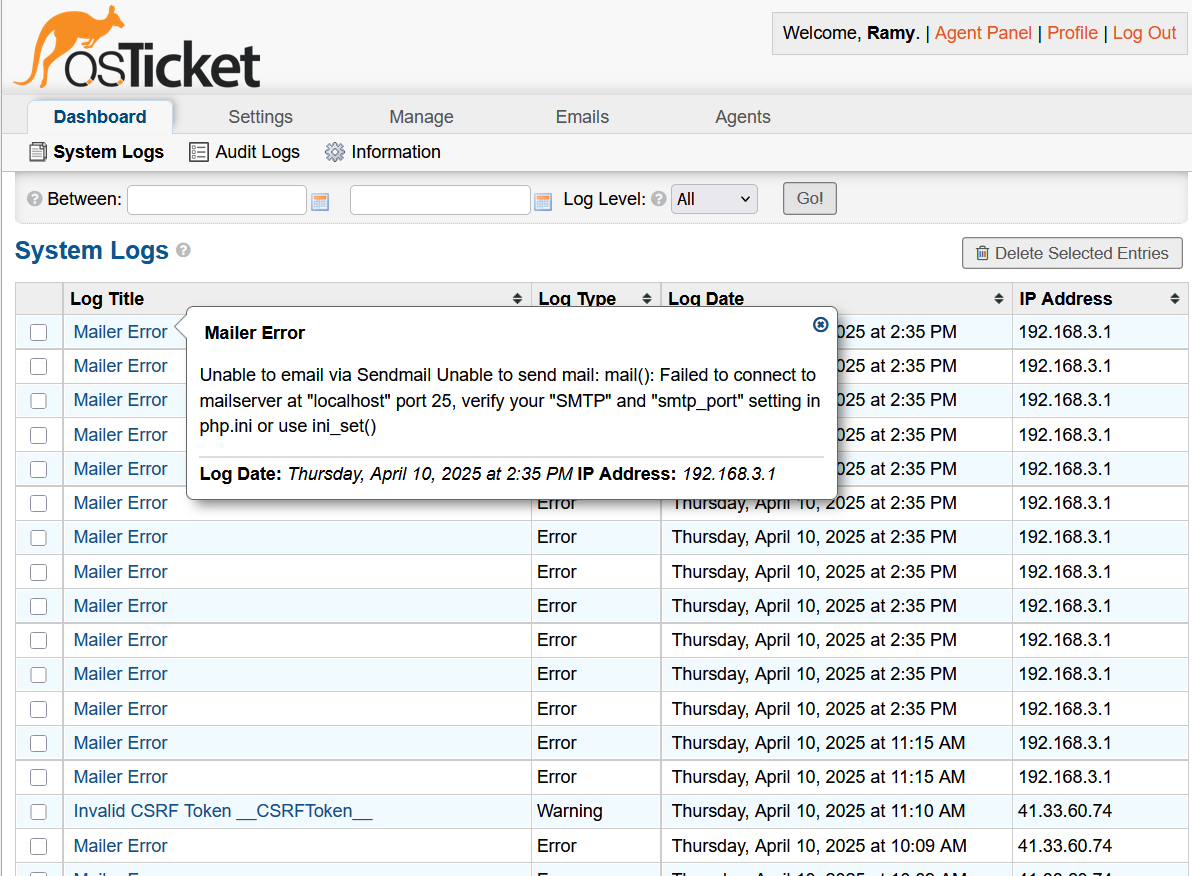The height and width of the screenshot is (876, 1192).
Task: Expand the Log Level dropdown
Action: (x=714, y=199)
